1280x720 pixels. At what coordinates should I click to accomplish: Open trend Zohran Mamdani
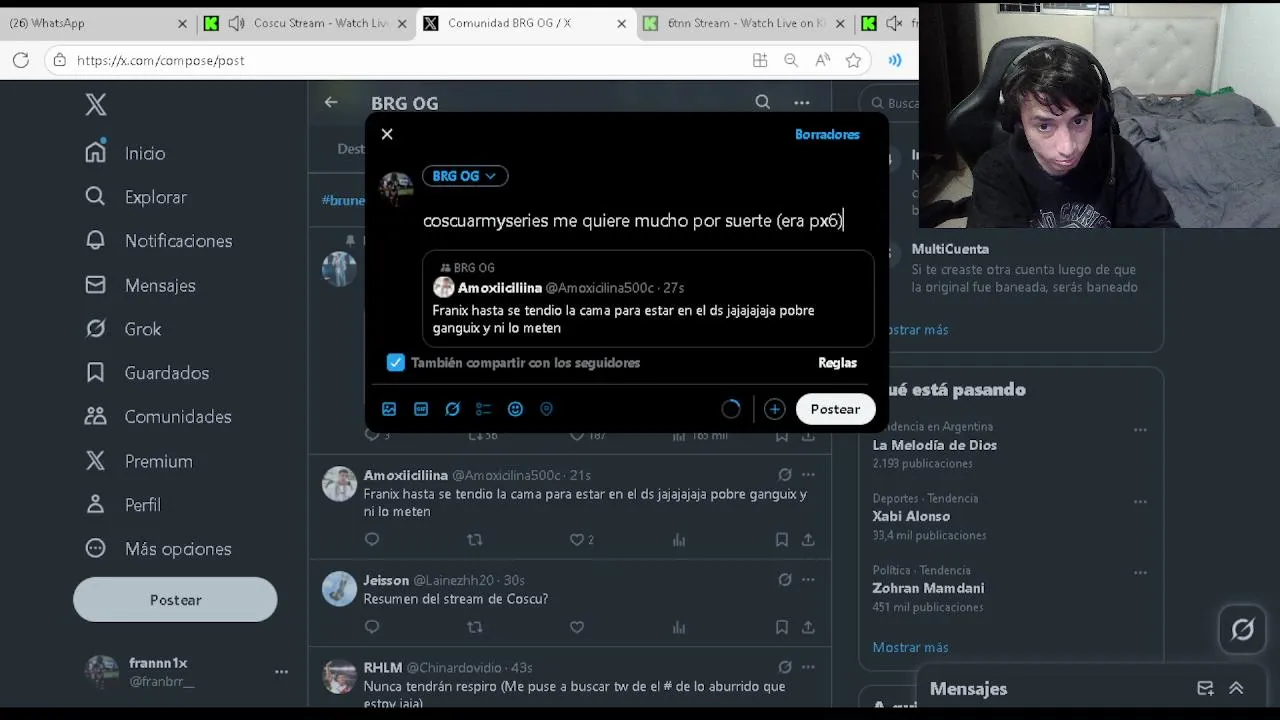928,588
